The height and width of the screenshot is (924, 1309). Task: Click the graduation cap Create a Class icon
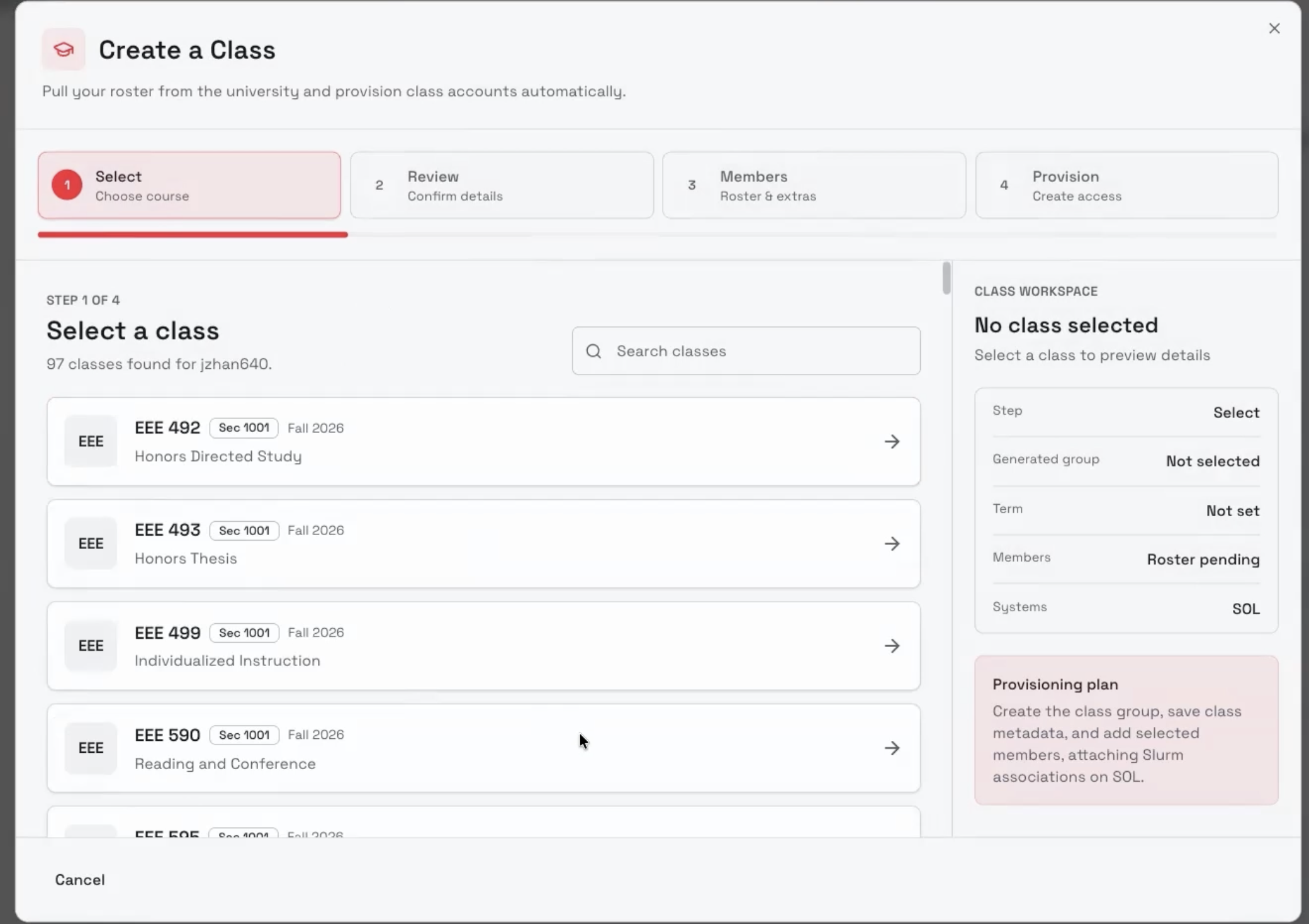pos(64,49)
